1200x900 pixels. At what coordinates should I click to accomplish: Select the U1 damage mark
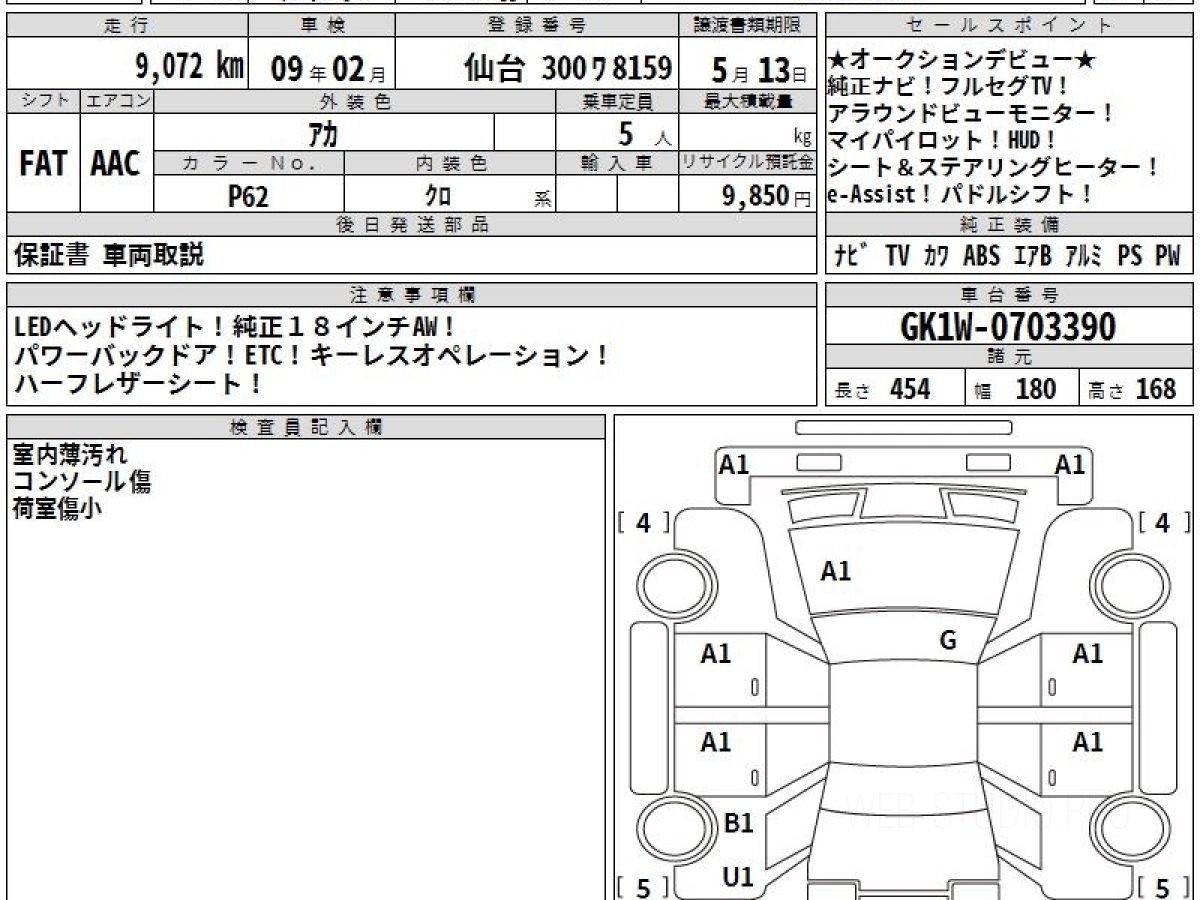tap(738, 877)
